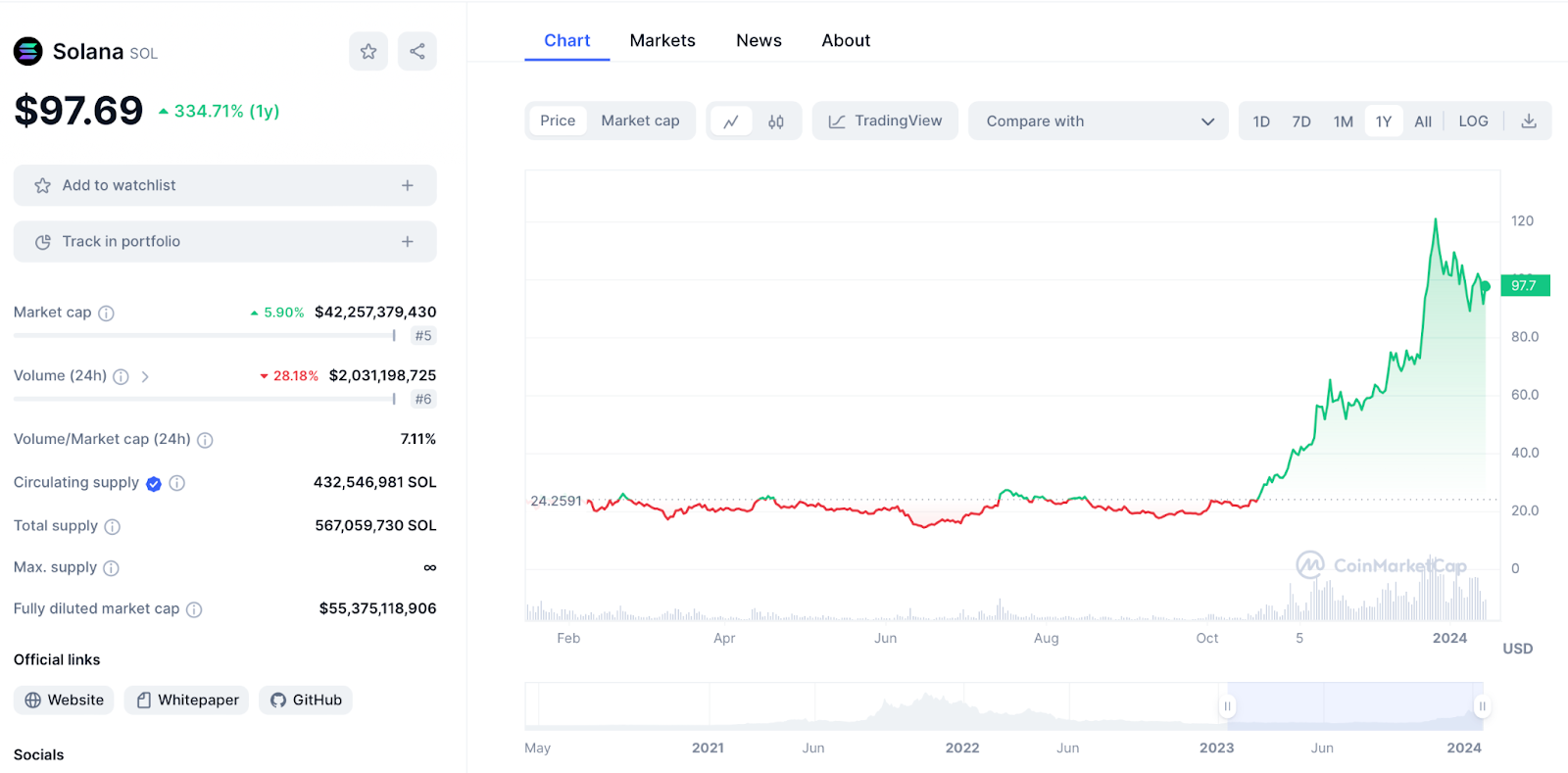
Task: Open Solana Whitepaper link
Action: [x=186, y=700]
